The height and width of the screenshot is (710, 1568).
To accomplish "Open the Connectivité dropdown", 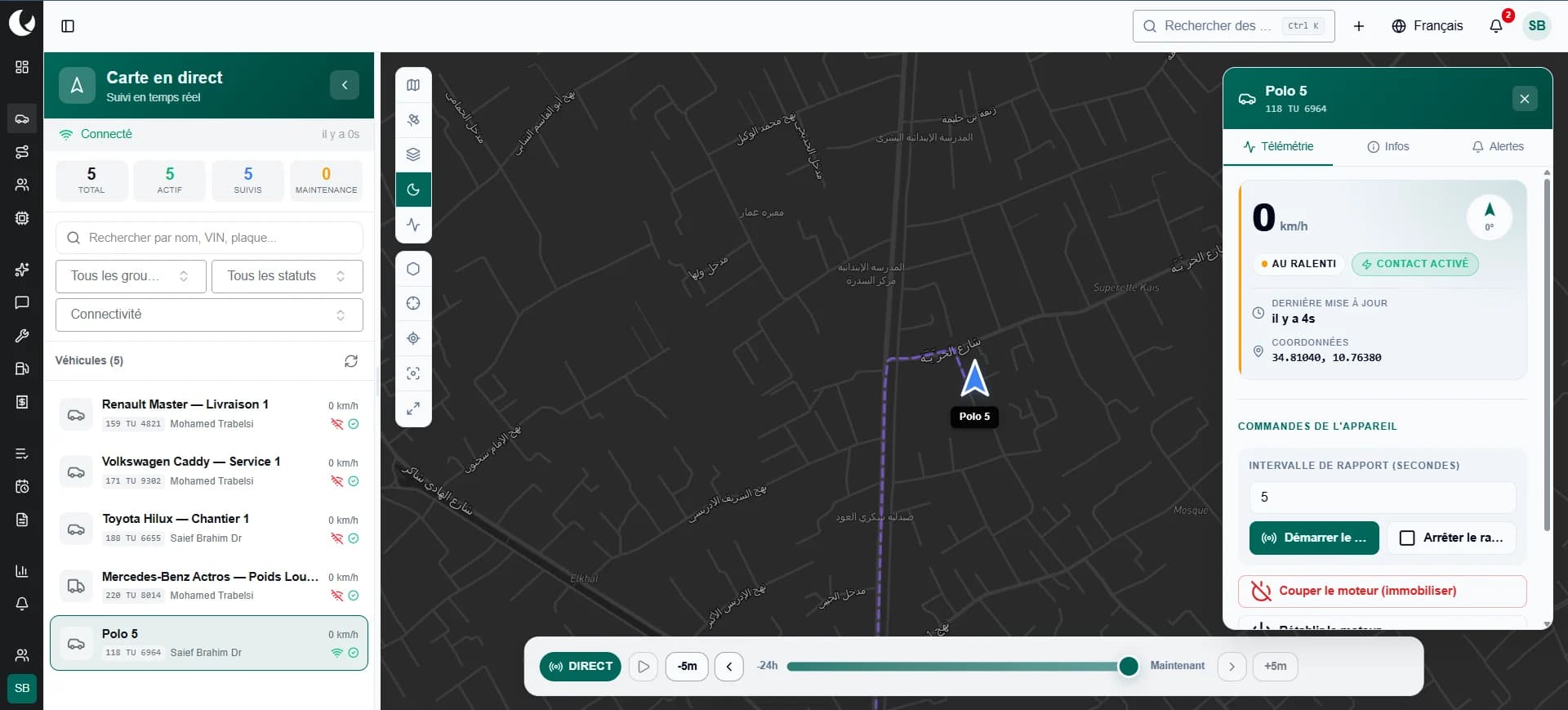I will 209,315.
